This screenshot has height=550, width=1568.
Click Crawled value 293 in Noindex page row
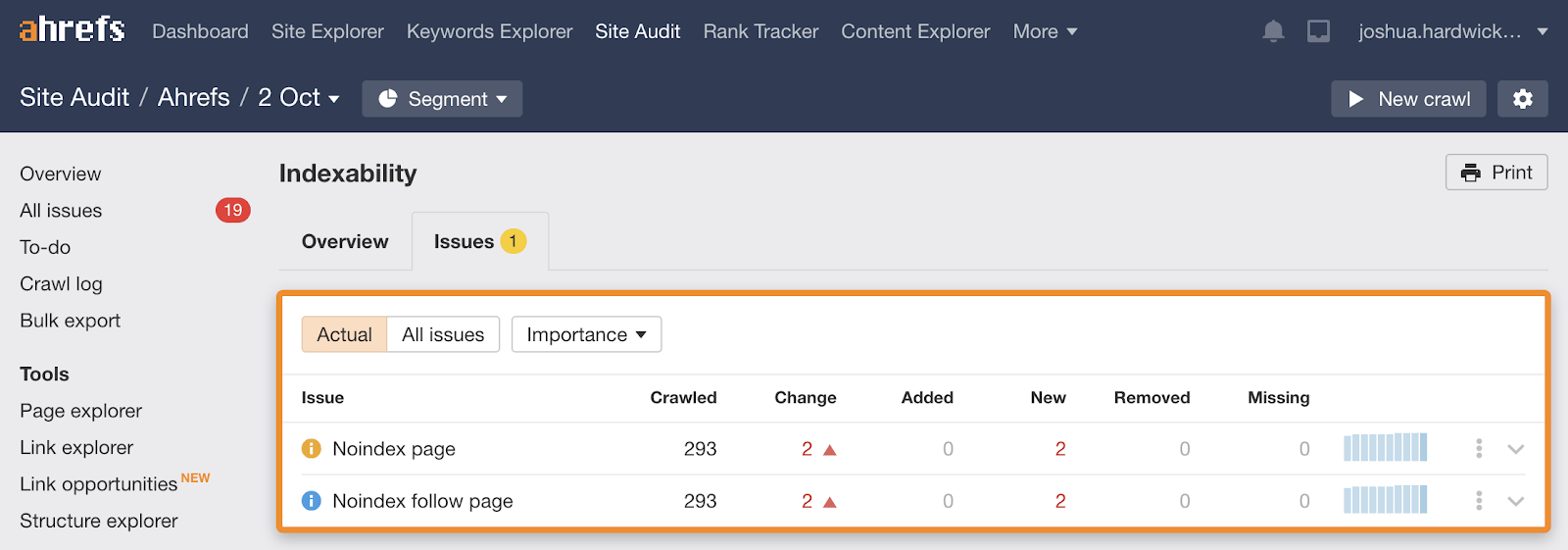tap(700, 449)
